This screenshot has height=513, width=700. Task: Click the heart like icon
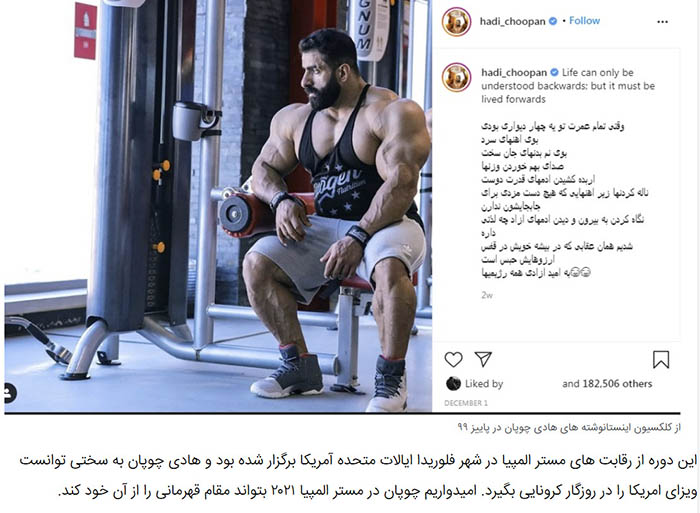(x=453, y=359)
